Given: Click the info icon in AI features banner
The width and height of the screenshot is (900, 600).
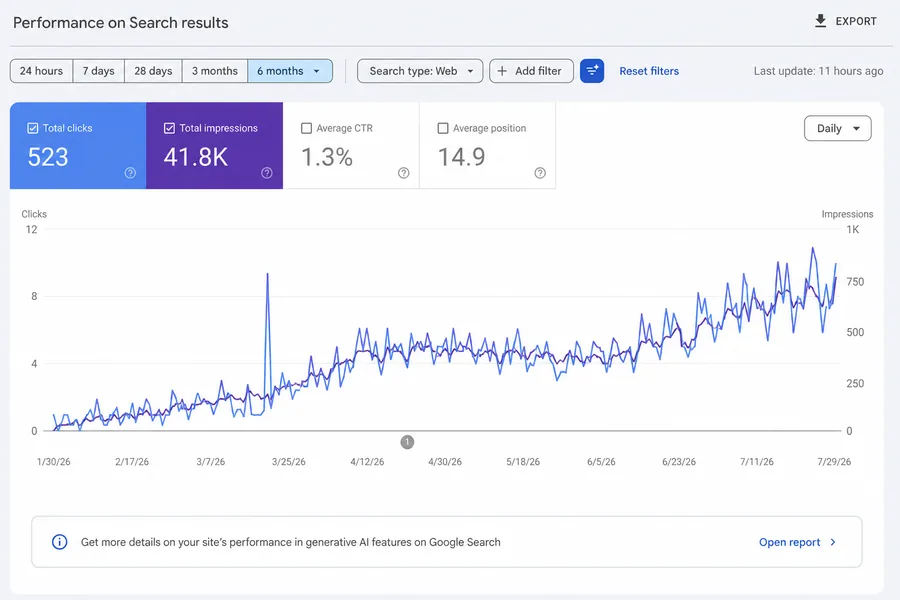Looking at the screenshot, I should [60, 542].
